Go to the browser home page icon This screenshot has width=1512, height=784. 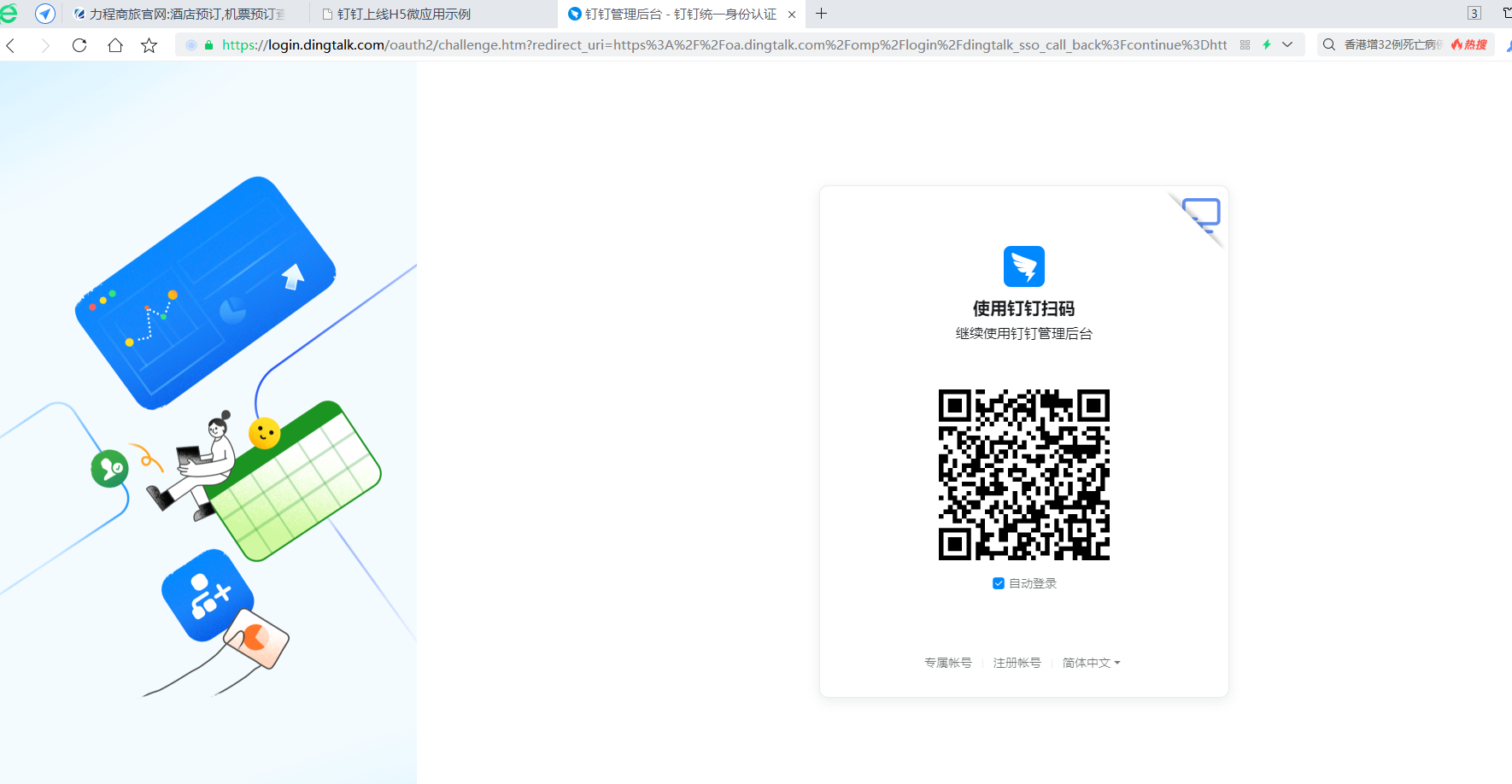pos(115,45)
